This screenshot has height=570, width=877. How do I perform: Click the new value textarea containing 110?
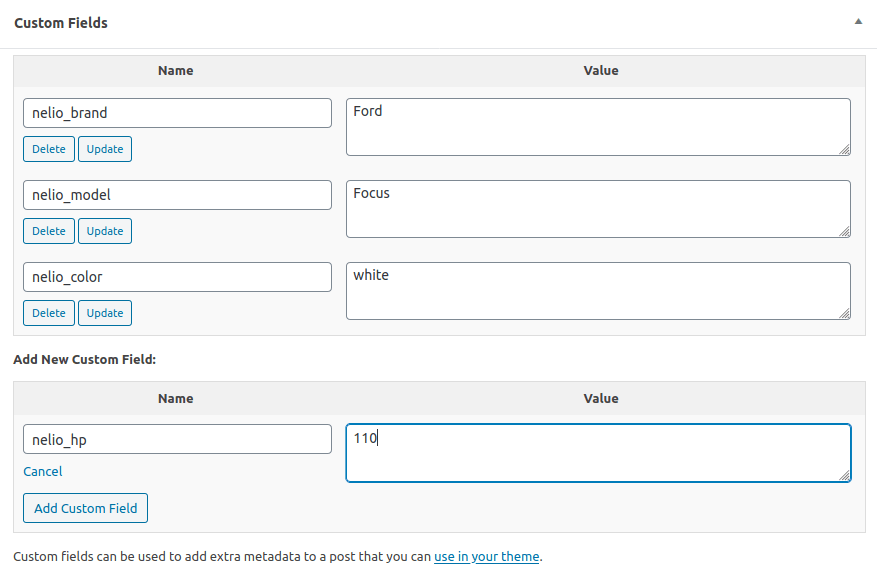pos(598,453)
